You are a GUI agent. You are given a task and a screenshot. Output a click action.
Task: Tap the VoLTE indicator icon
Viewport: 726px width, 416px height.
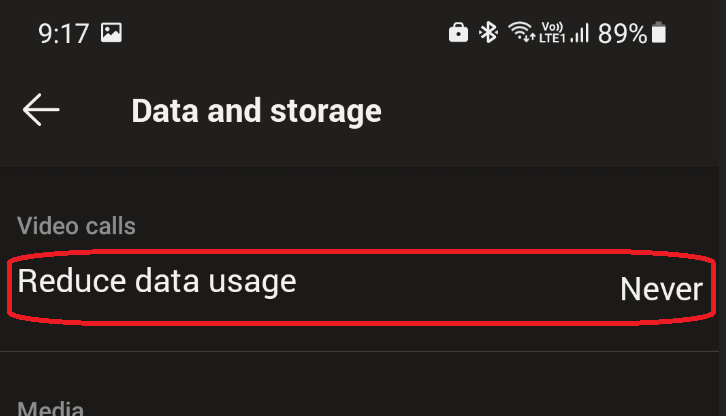[x=552, y=33]
